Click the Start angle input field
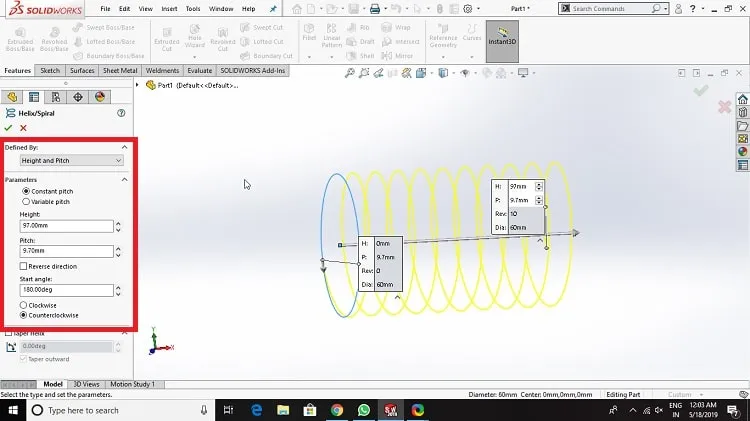Image resolution: width=750 pixels, height=421 pixels. tap(66, 290)
